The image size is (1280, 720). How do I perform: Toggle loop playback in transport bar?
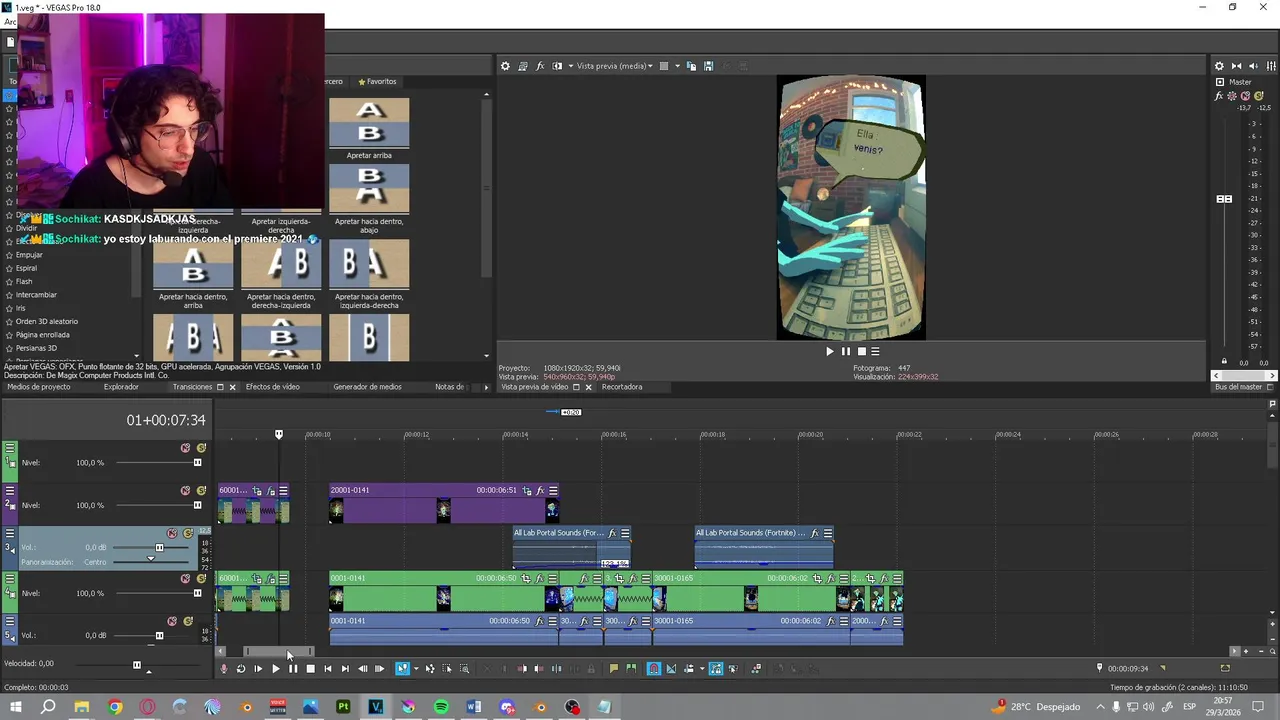tap(241, 669)
